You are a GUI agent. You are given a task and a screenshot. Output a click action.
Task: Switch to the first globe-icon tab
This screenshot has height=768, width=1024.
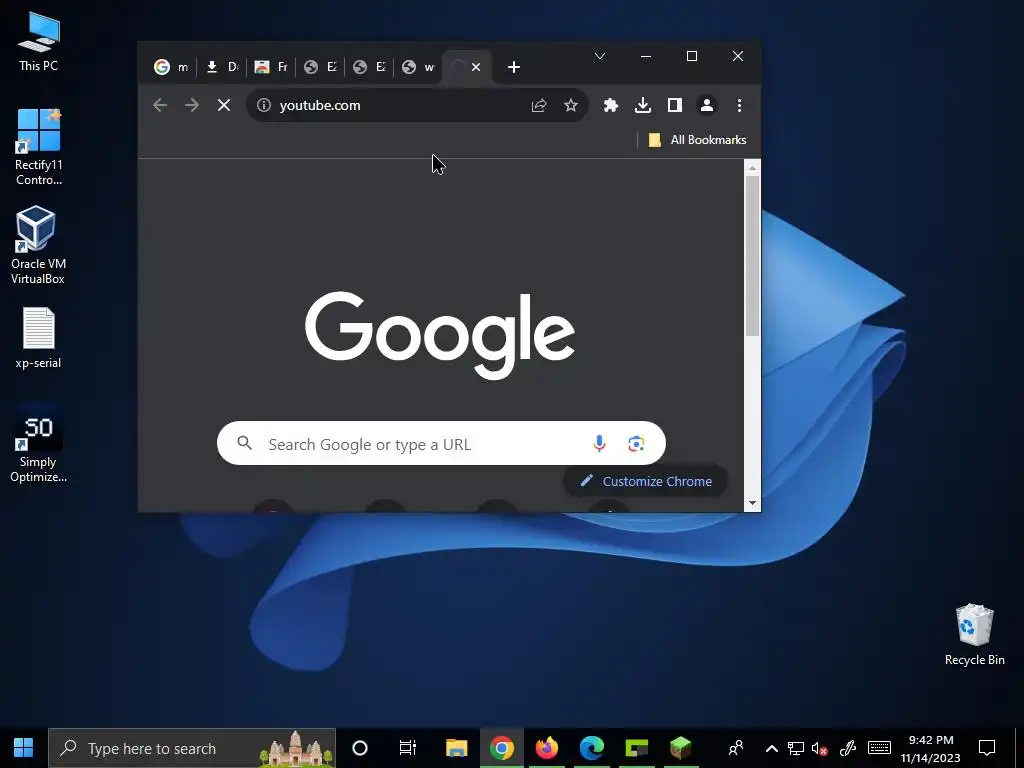[x=320, y=67]
